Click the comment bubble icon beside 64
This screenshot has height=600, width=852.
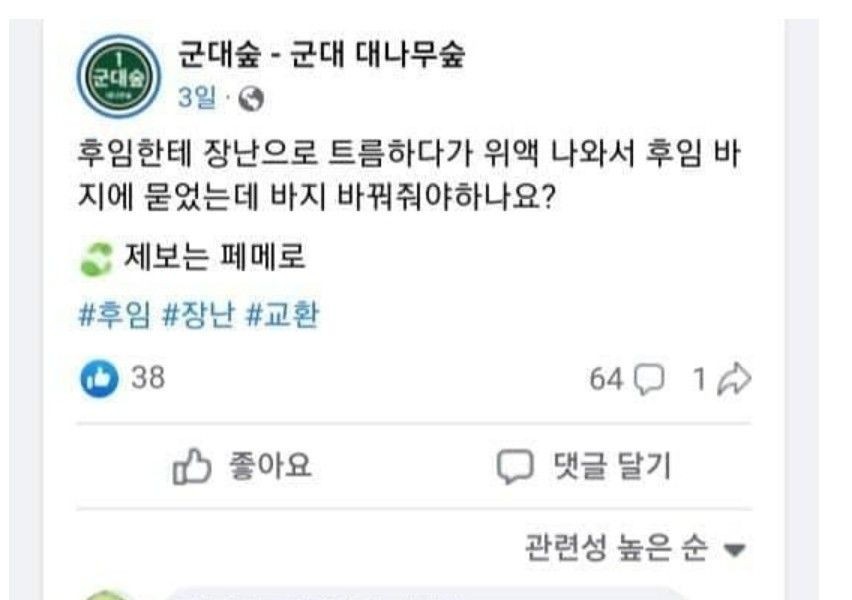(x=650, y=379)
